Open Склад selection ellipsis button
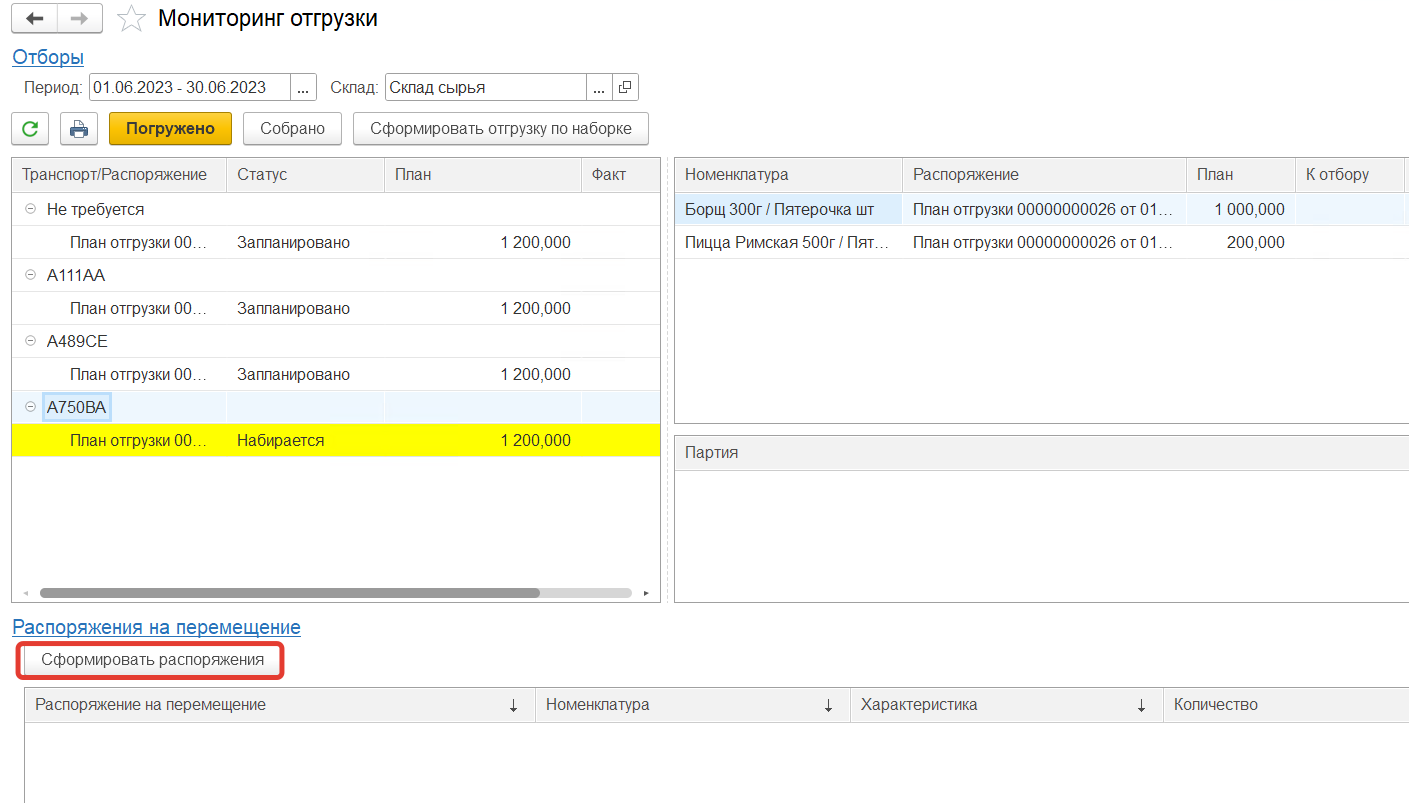Image resolution: width=1409 pixels, height=803 pixels. point(599,88)
